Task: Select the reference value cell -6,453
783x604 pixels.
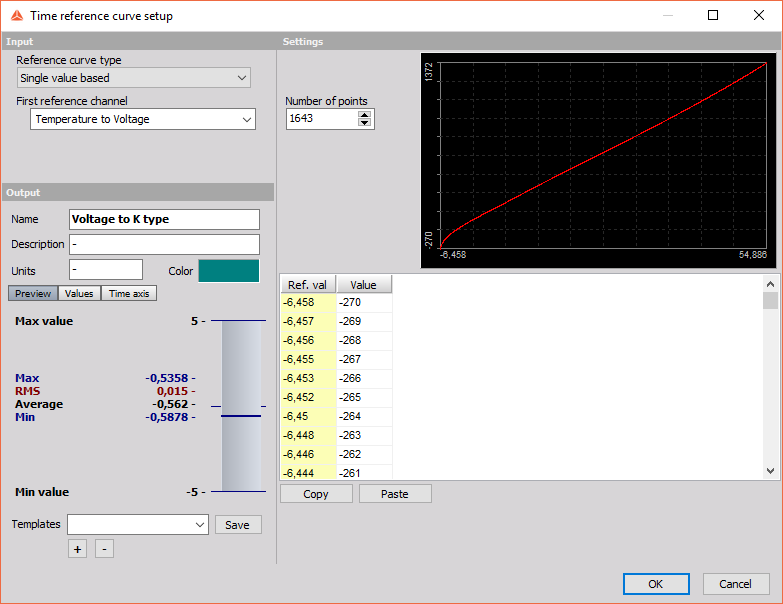Action: (x=309, y=378)
